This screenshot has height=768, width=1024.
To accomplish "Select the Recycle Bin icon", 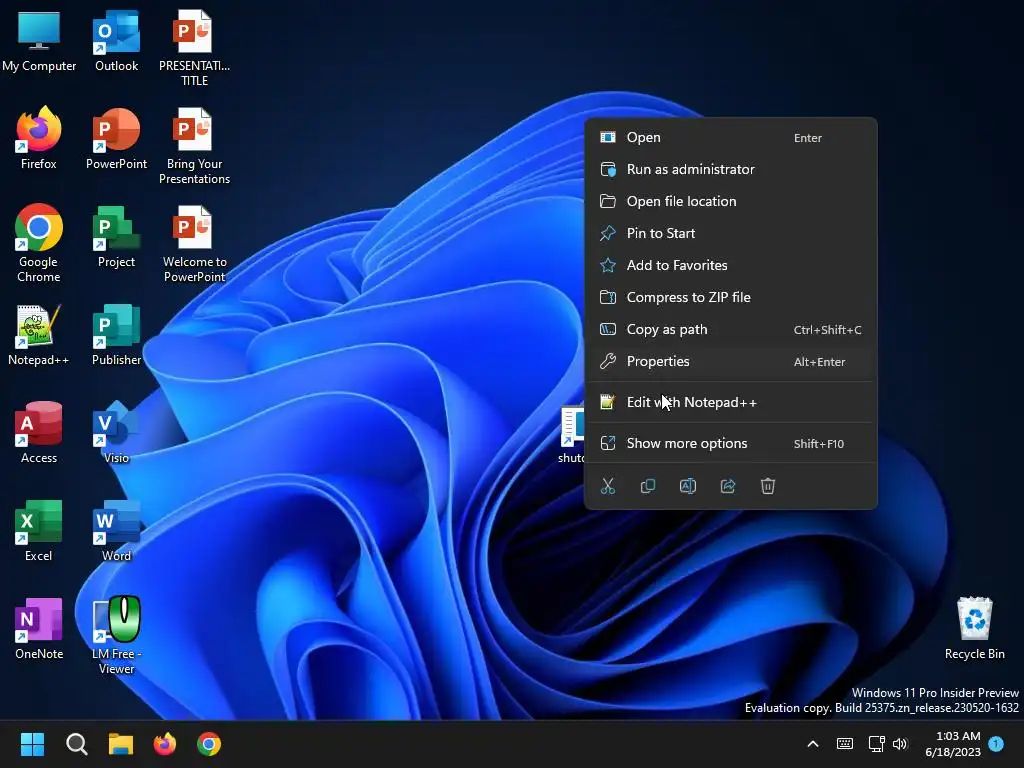I will (x=974, y=628).
